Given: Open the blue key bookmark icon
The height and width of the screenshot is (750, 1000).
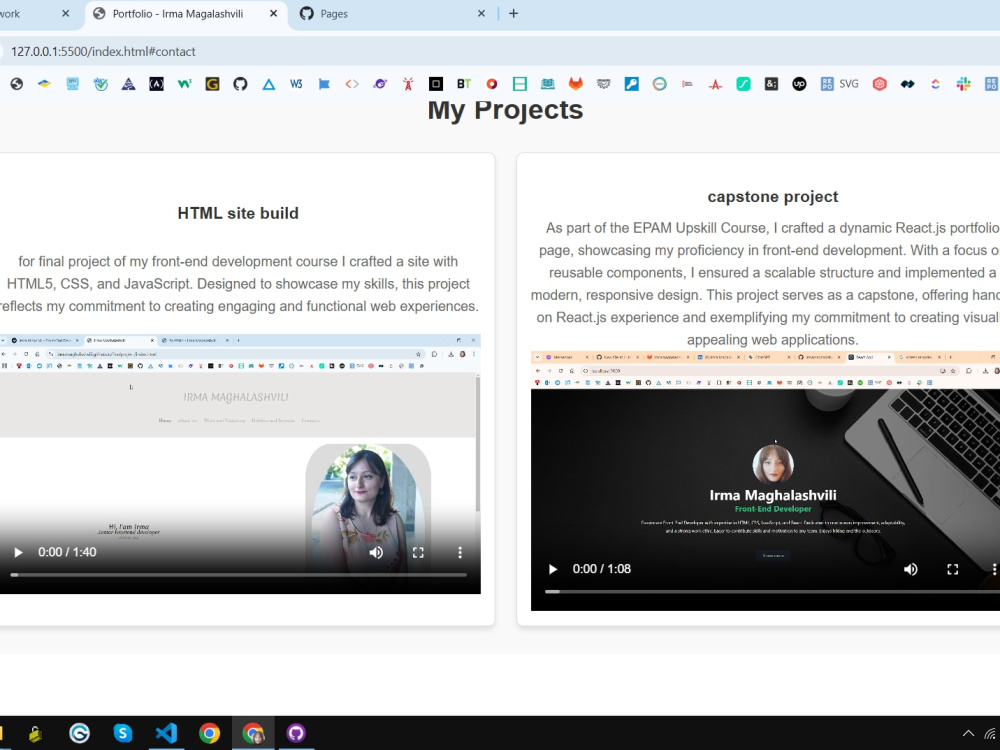Looking at the screenshot, I should click(x=631, y=84).
